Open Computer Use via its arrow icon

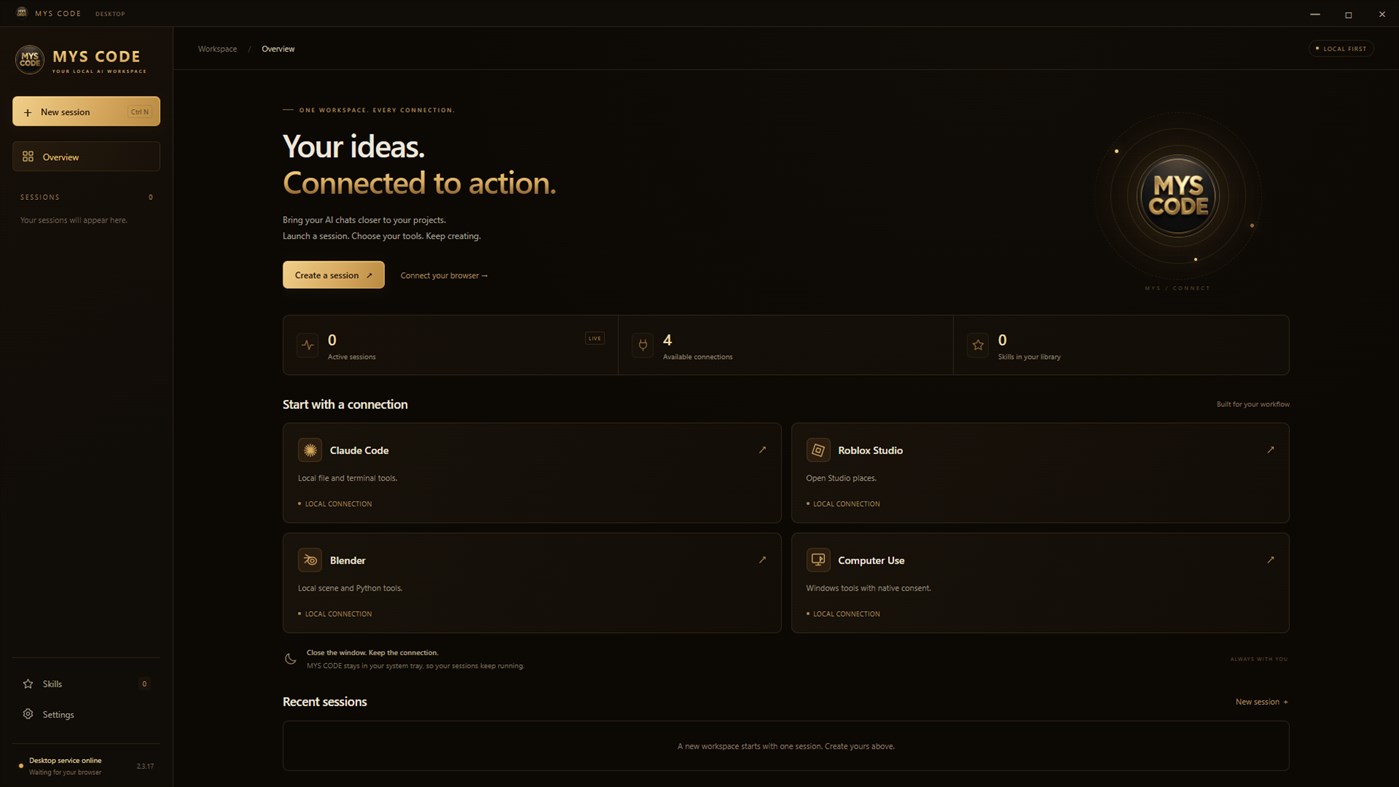coord(1270,560)
